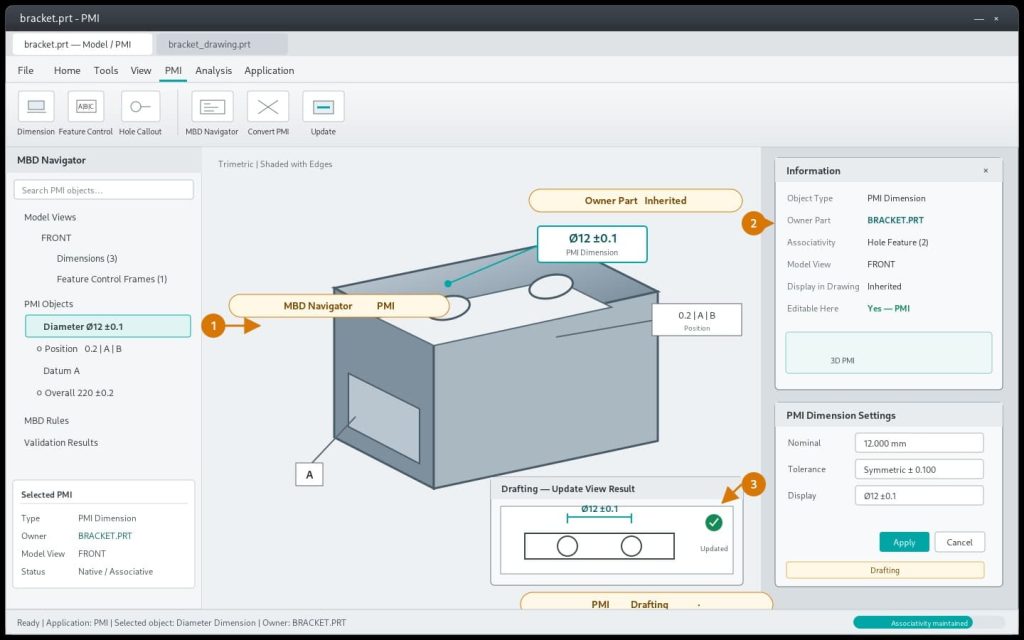Click the datum A label in viewport
This screenshot has width=1024, height=640.
[310, 474]
